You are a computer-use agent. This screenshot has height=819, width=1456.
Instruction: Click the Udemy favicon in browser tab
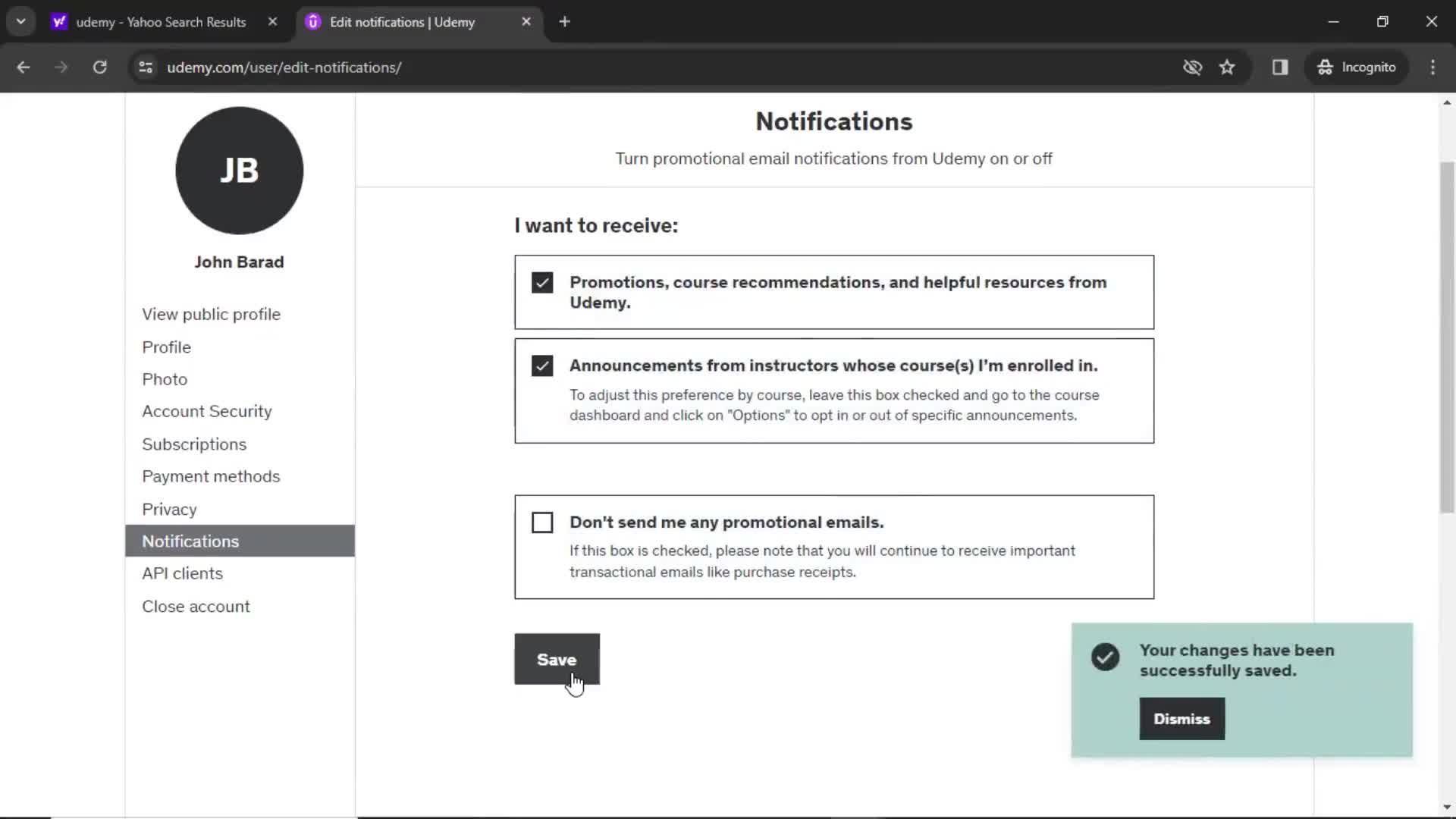pos(313,22)
